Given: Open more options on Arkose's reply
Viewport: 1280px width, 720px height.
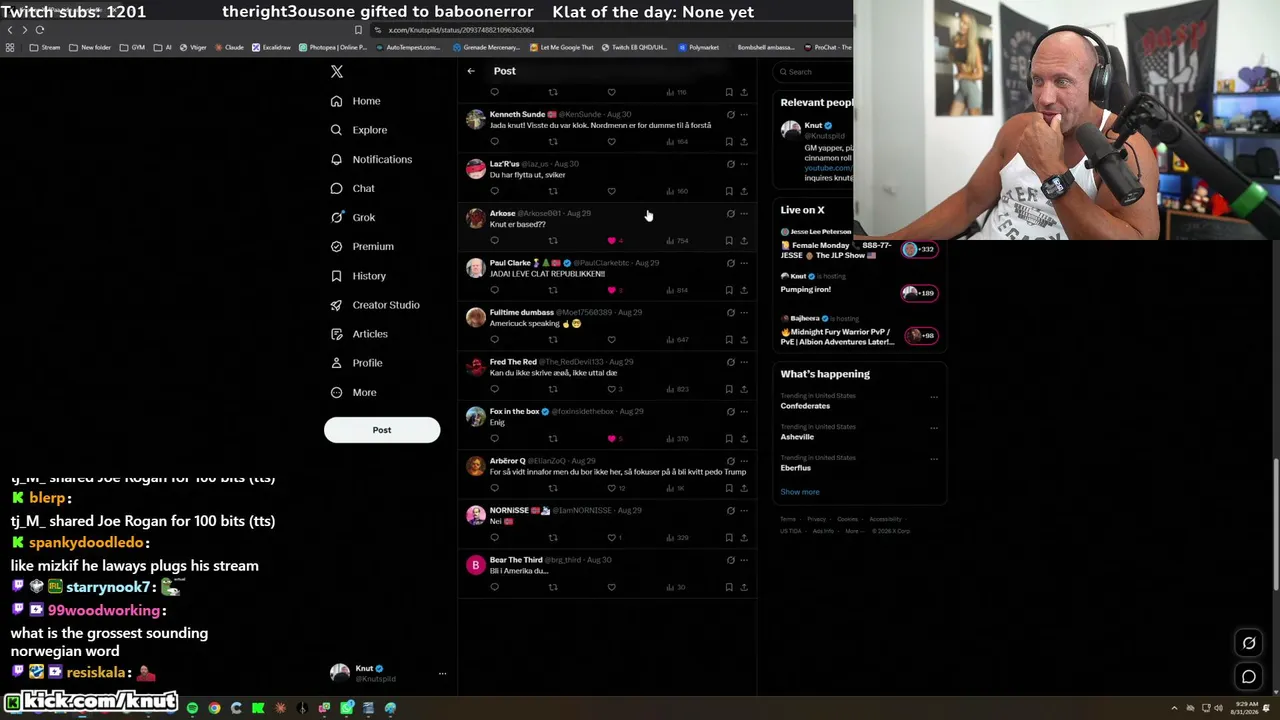Looking at the screenshot, I should pyautogui.click(x=744, y=213).
